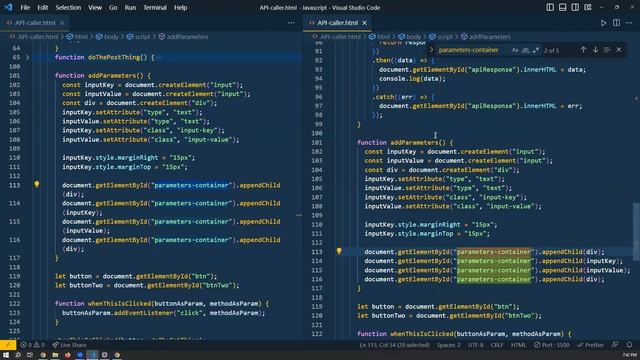Viewport: 640px width, 360px height.
Task: Change line endings via CRLF status item
Action: tap(497, 345)
